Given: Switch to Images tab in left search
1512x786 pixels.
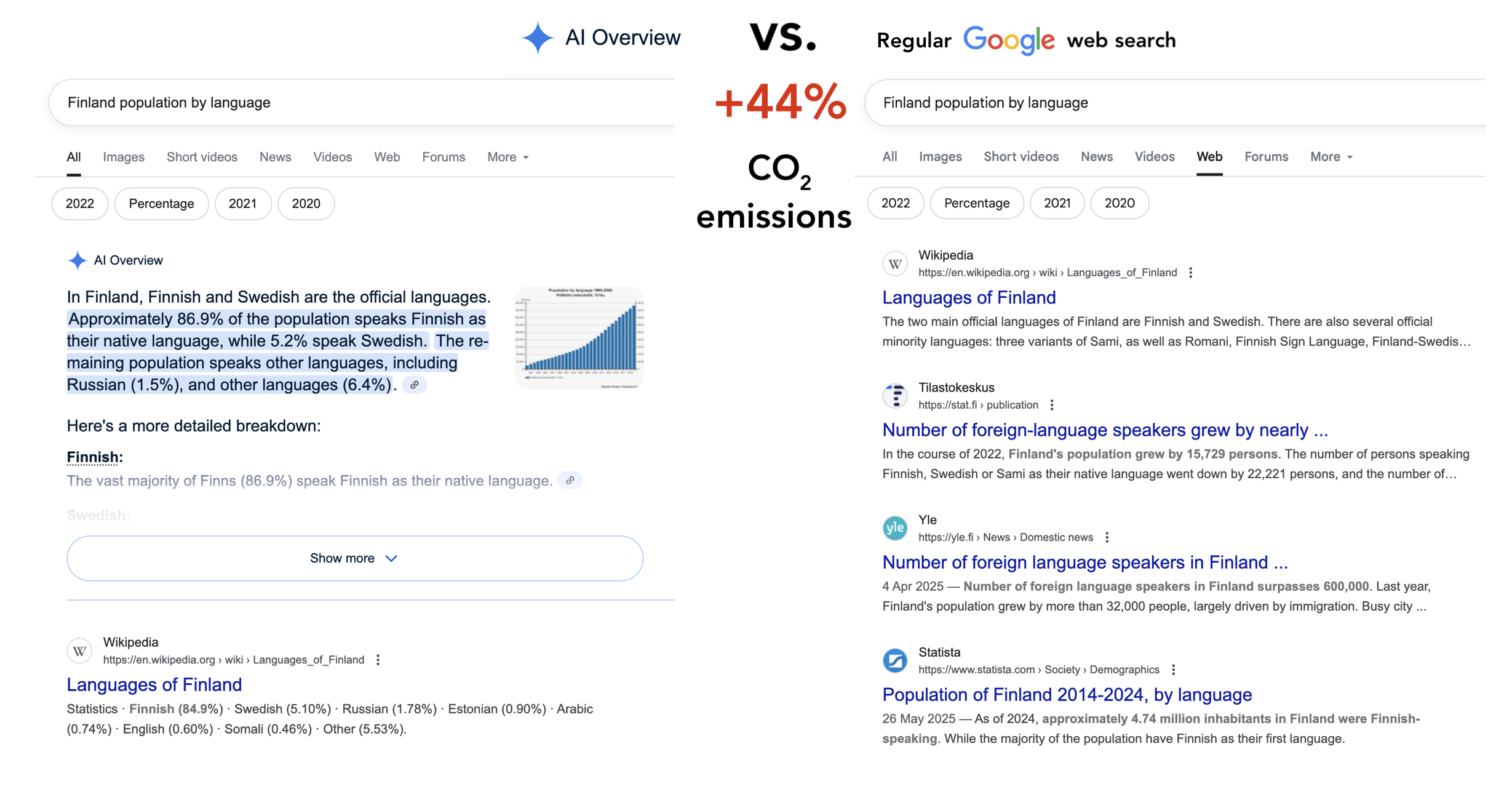Looking at the screenshot, I should [124, 157].
